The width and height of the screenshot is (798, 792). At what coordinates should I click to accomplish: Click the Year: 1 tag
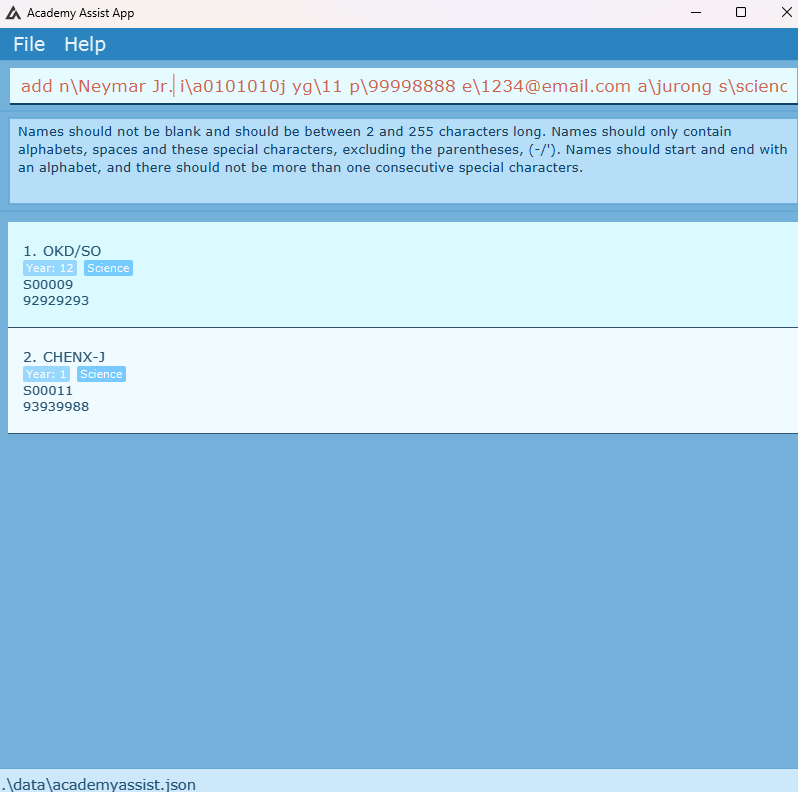(46, 374)
